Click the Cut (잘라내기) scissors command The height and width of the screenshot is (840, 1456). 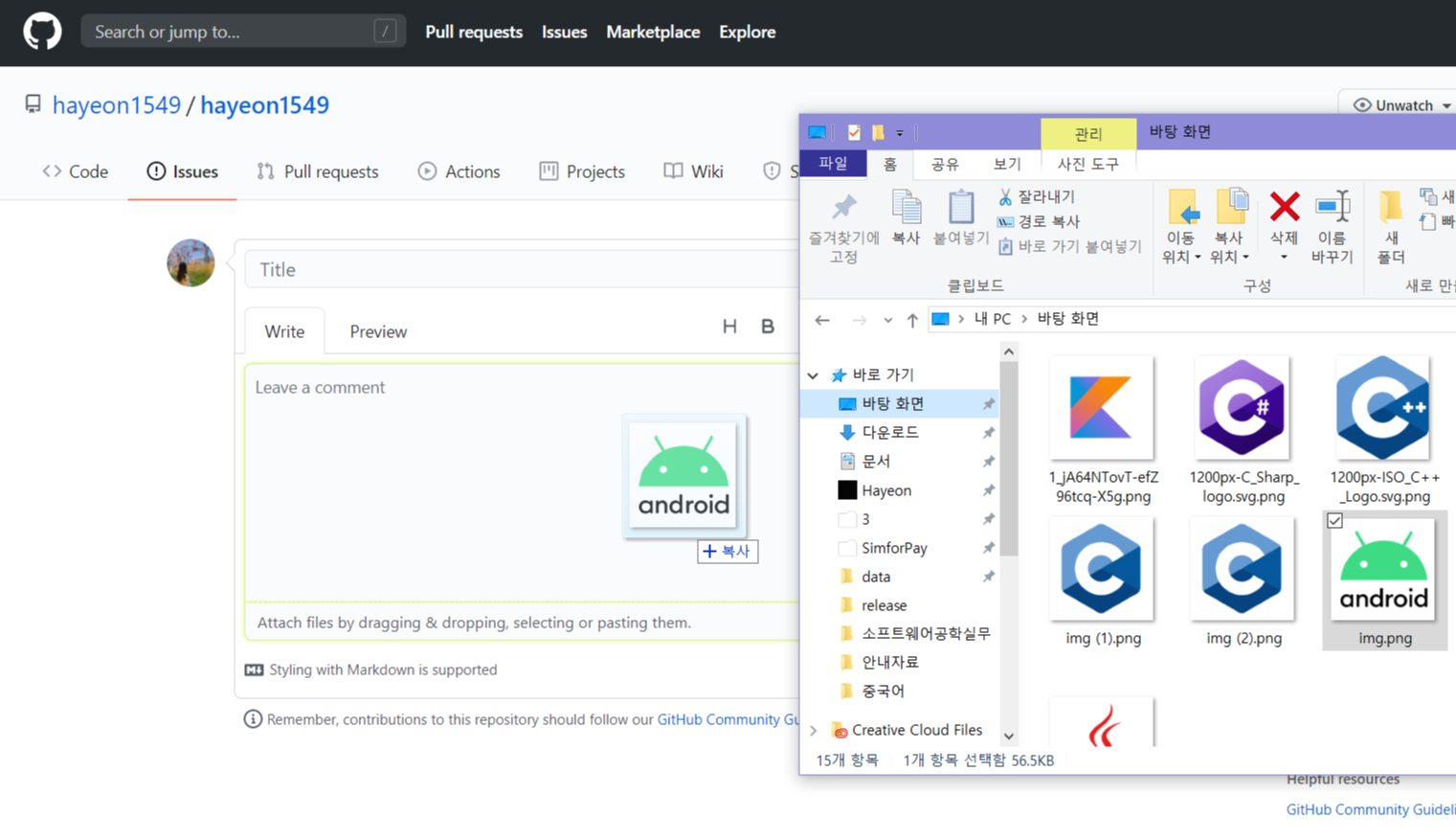coord(1037,196)
